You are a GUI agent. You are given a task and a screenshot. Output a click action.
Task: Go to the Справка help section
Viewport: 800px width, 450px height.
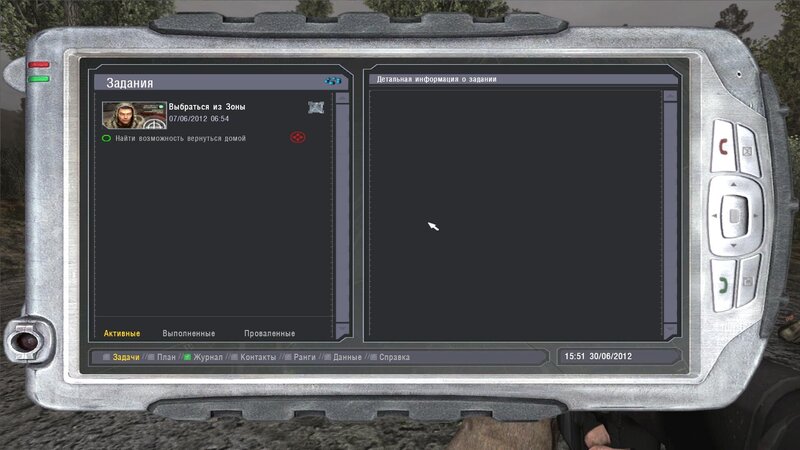tap(394, 357)
